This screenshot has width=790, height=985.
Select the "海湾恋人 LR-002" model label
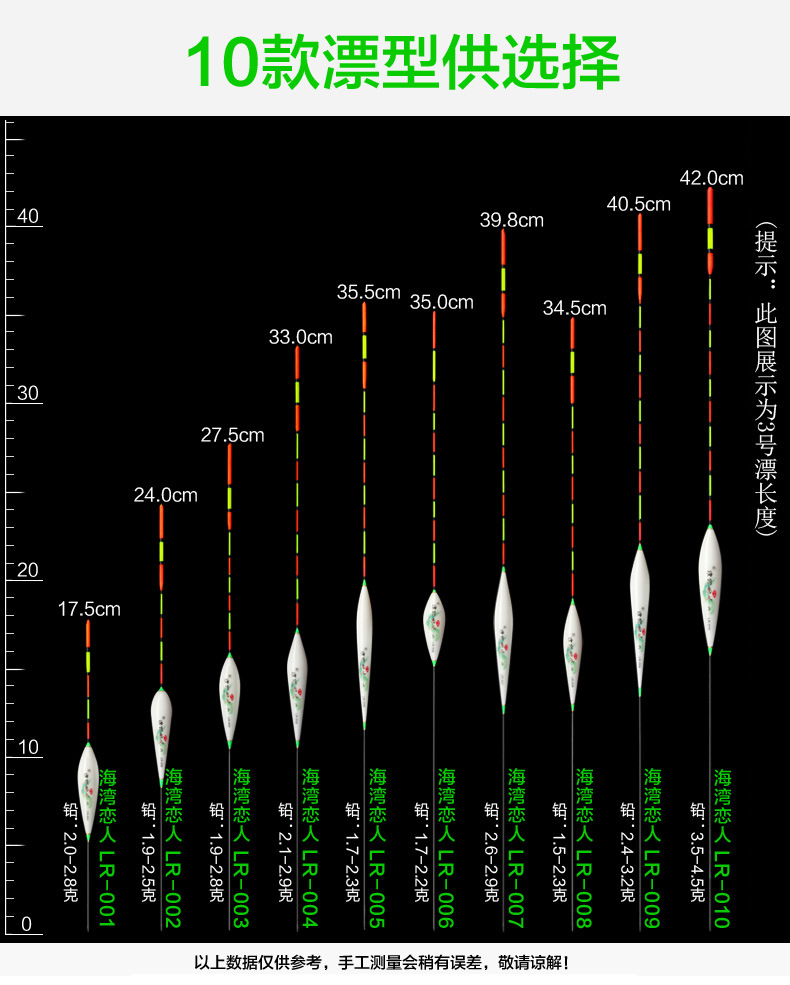[173, 849]
